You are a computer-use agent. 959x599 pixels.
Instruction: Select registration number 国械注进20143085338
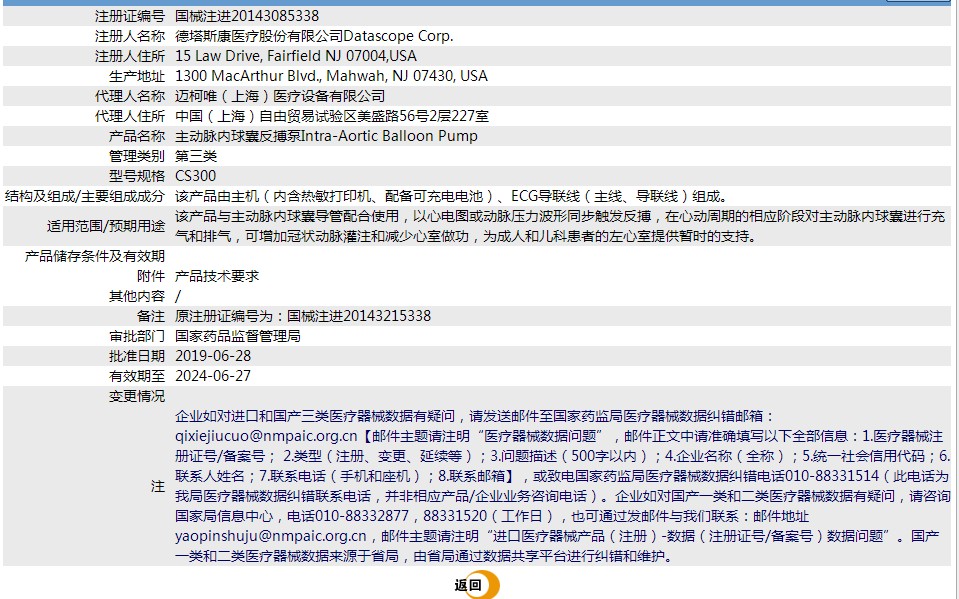[x=247, y=16]
